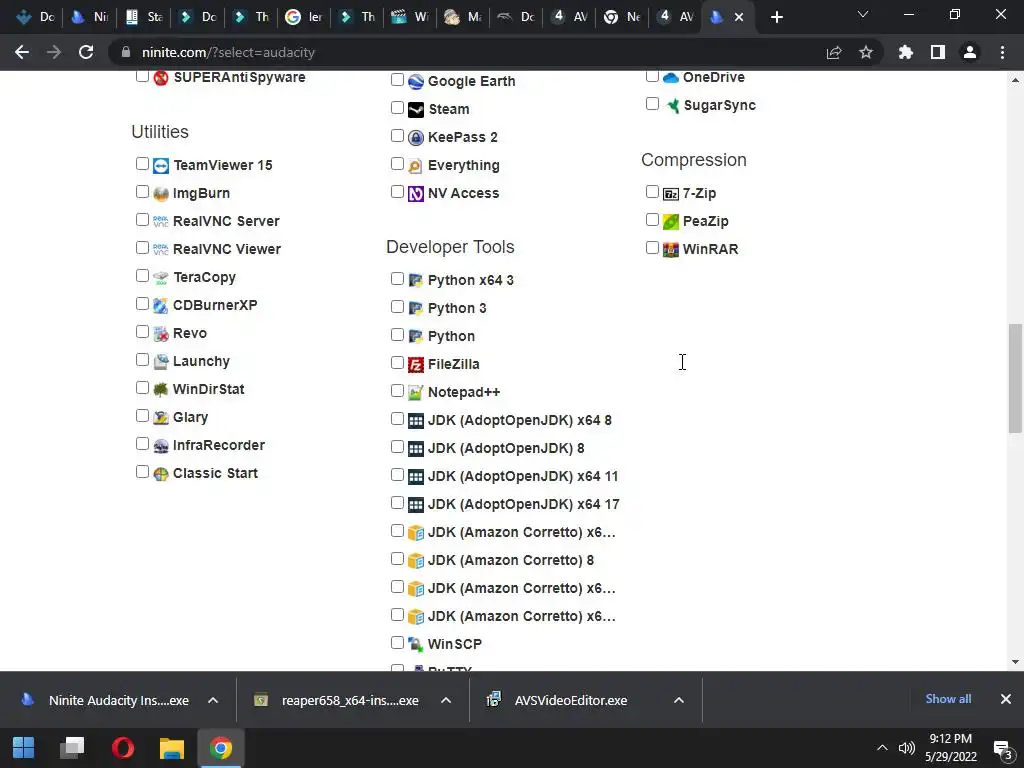The height and width of the screenshot is (768, 1024).
Task: Click the SugarSync bird icon
Action: [x=672, y=106]
